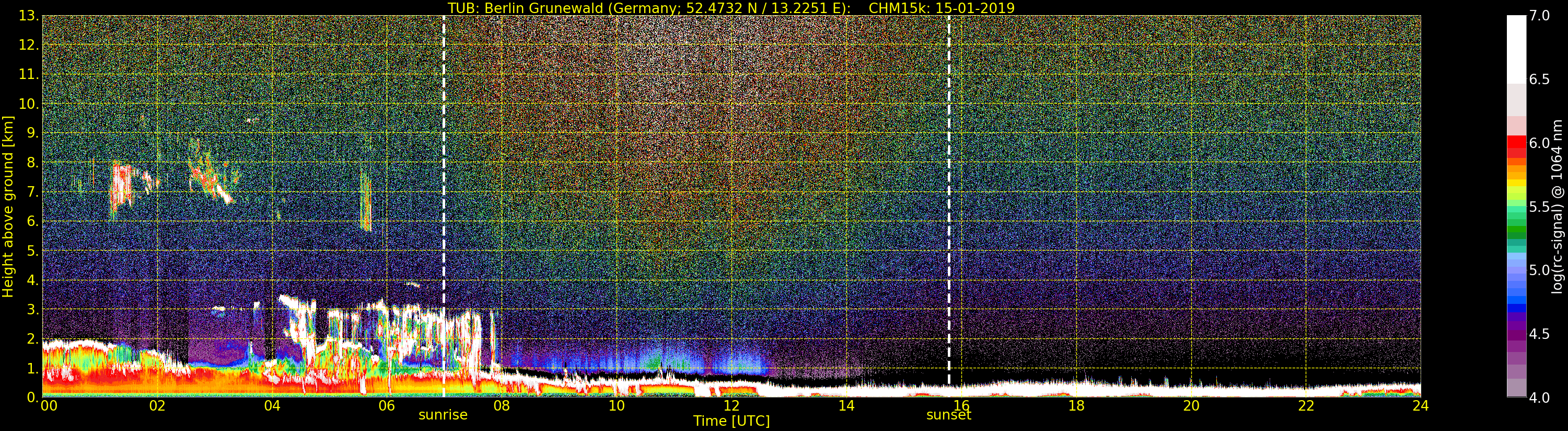
Task: Click the y-axis tick label 1.
Action: [33, 368]
